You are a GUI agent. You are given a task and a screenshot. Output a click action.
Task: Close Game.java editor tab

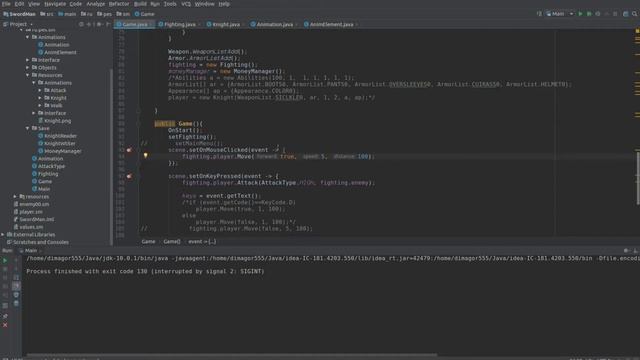151,24
